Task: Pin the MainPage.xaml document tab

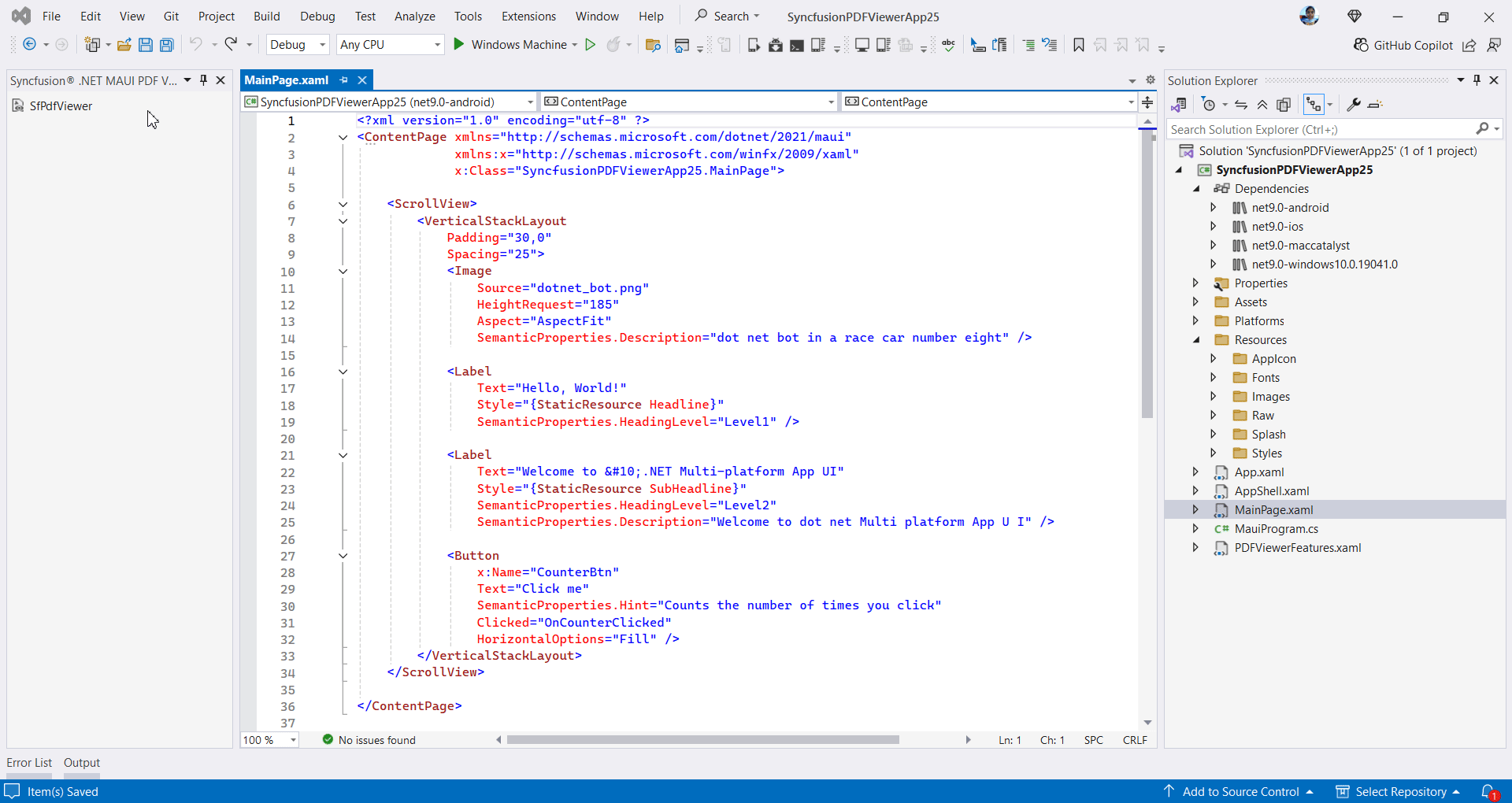Action: (x=343, y=80)
